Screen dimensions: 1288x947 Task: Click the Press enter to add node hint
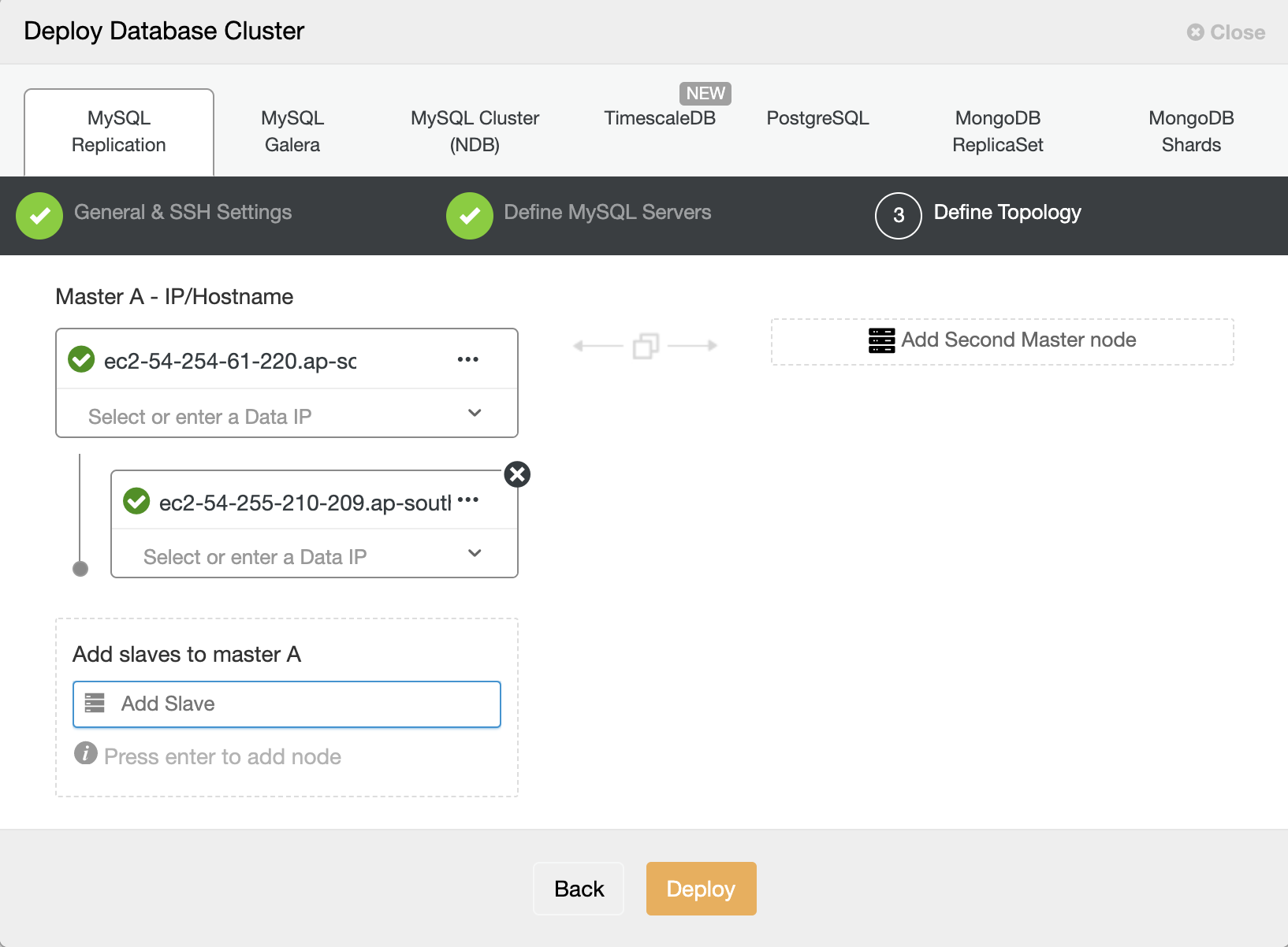pyautogui.click(x=222, y=756)
